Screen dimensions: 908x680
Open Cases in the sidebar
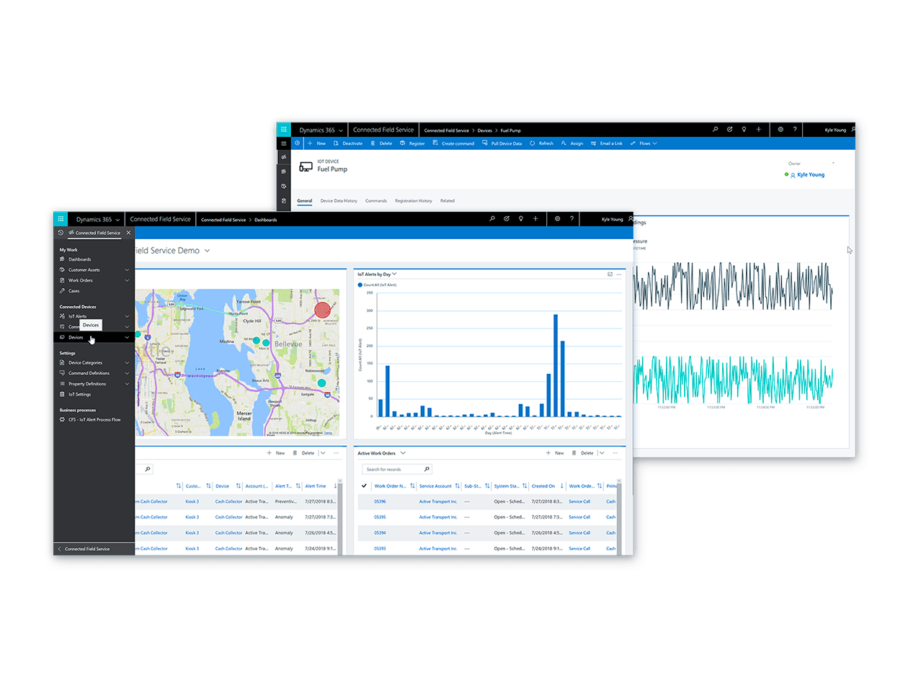pyautogui.click(x=74, y=291)
